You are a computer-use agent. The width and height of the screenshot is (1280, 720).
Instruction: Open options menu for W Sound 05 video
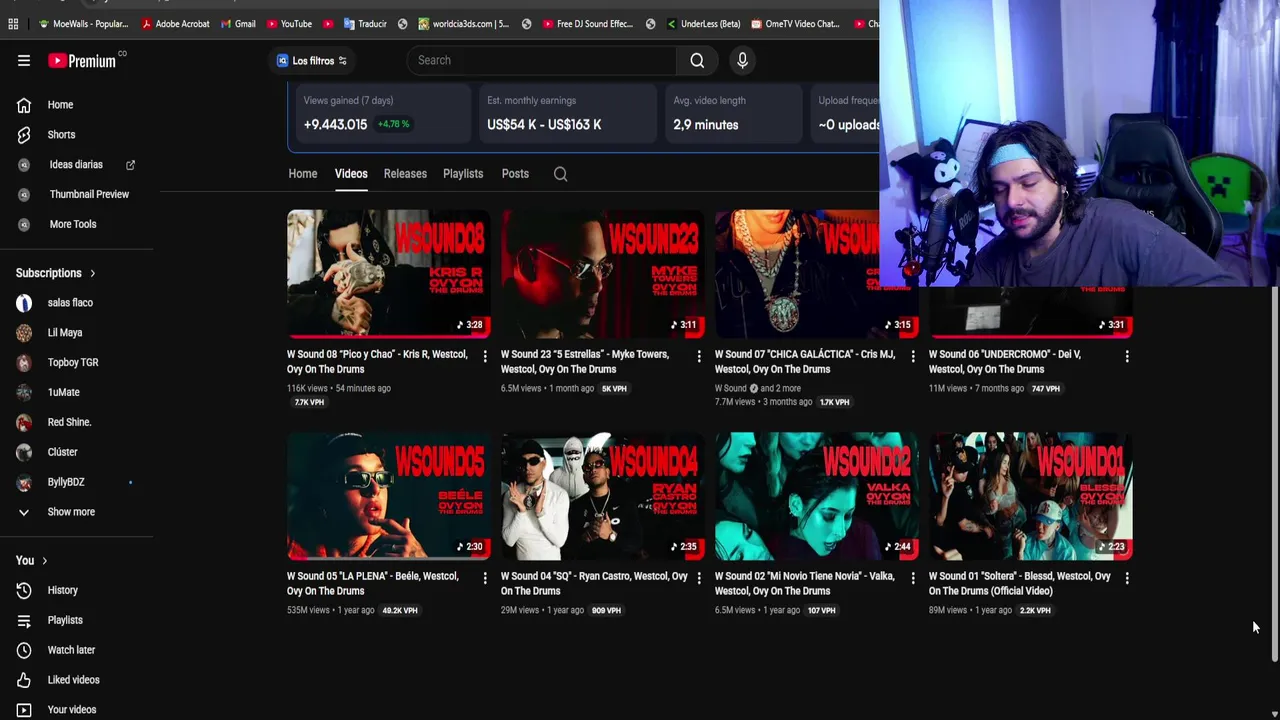tap(485, 578)
